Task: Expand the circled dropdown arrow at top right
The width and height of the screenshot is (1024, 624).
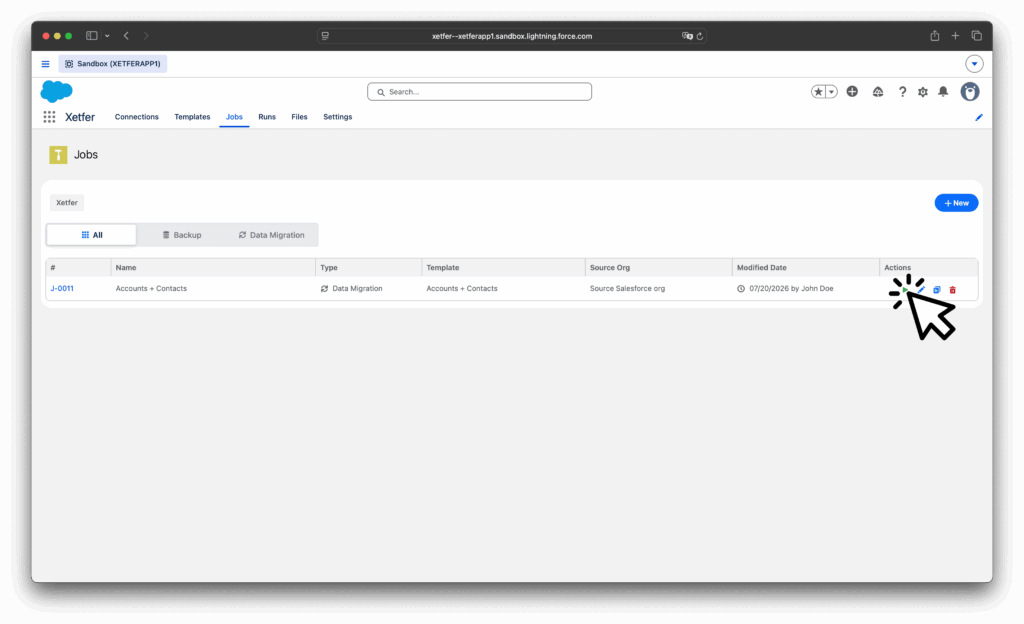Action: click(x=974, y=64)
